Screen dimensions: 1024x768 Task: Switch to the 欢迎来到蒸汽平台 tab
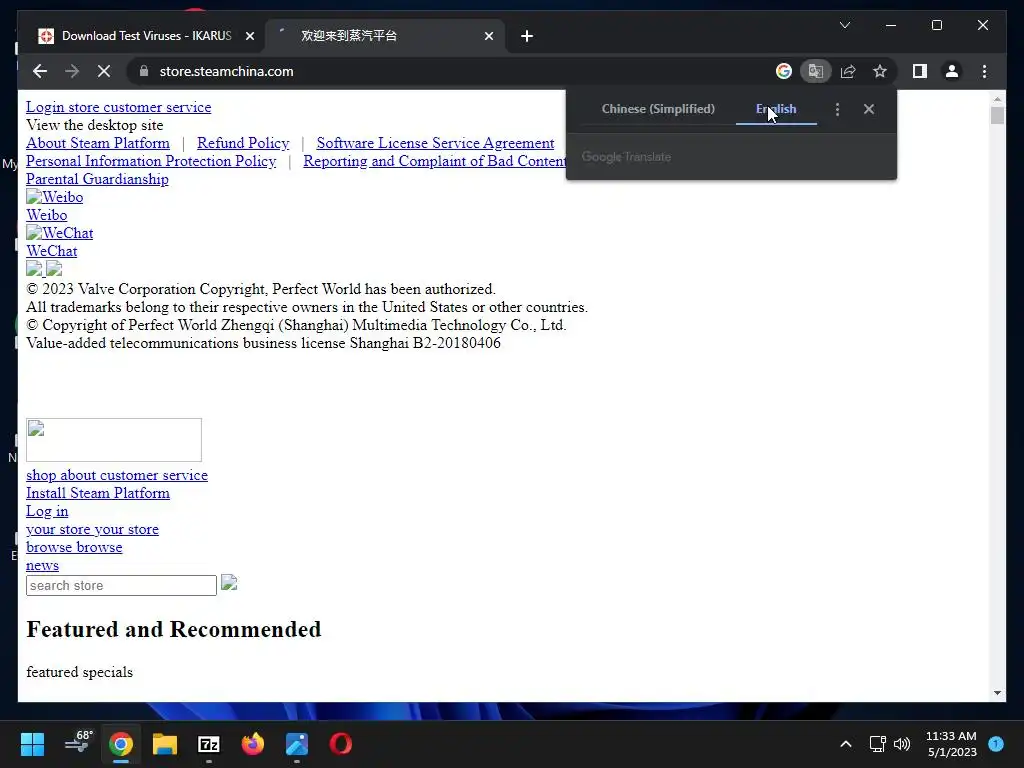(x=385, y=36)
